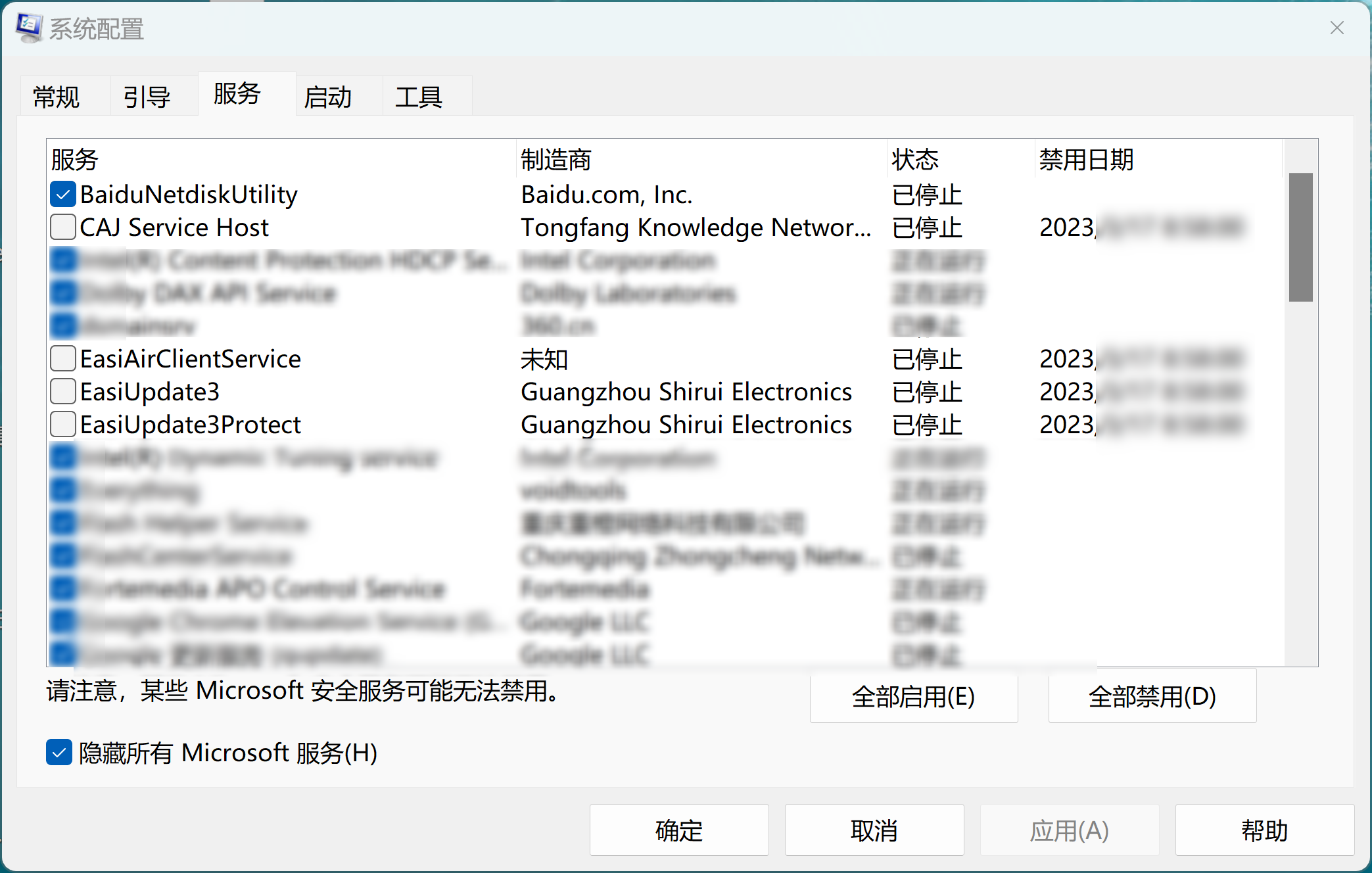Viewport: 1372px width, 873px height.
Task: Check the EasiAirClientService checkbox
Action: coord(63,359)
